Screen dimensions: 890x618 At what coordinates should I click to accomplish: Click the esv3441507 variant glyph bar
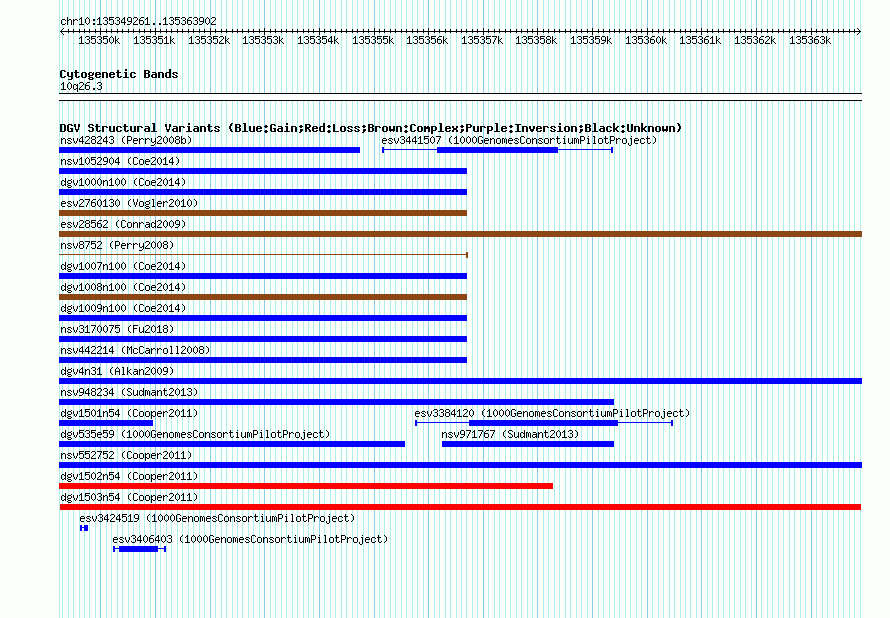pos(497,150)
